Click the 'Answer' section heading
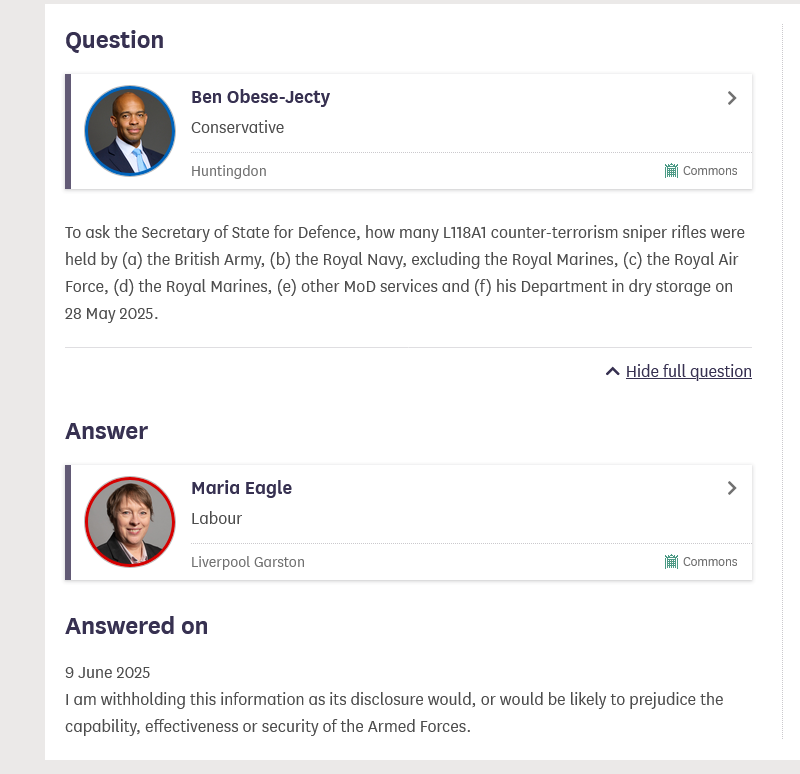This screenshot has height=774, width=800. pyautogui.click(x=106, y=431)
